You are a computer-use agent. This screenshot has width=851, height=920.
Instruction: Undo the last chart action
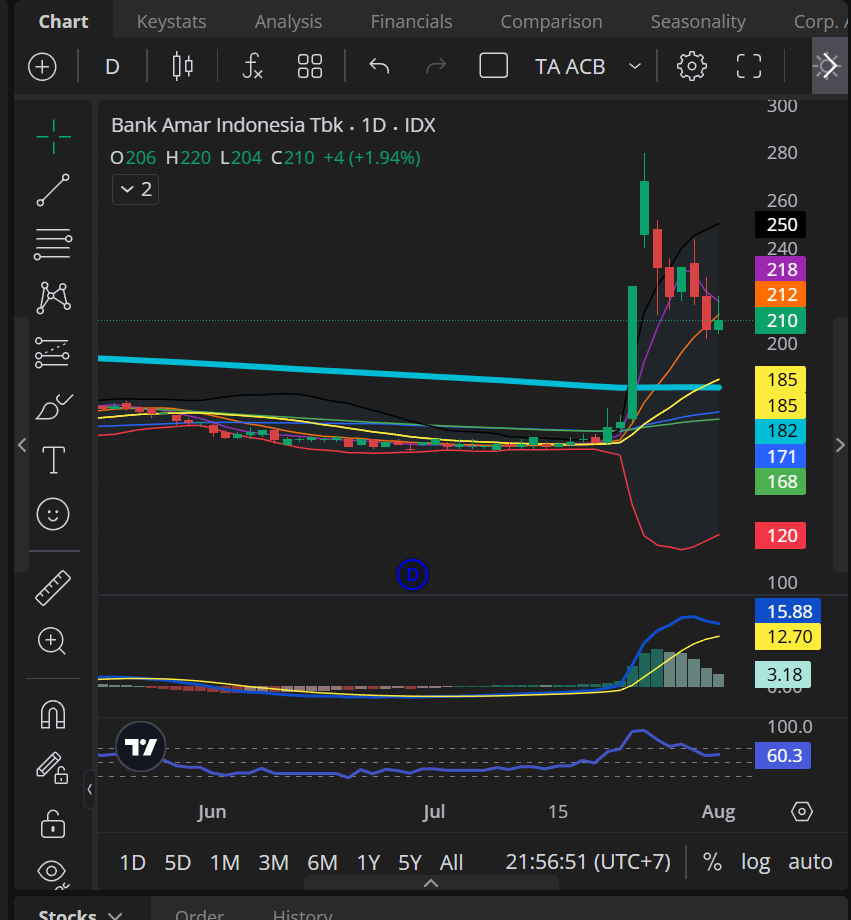(379, 66)
